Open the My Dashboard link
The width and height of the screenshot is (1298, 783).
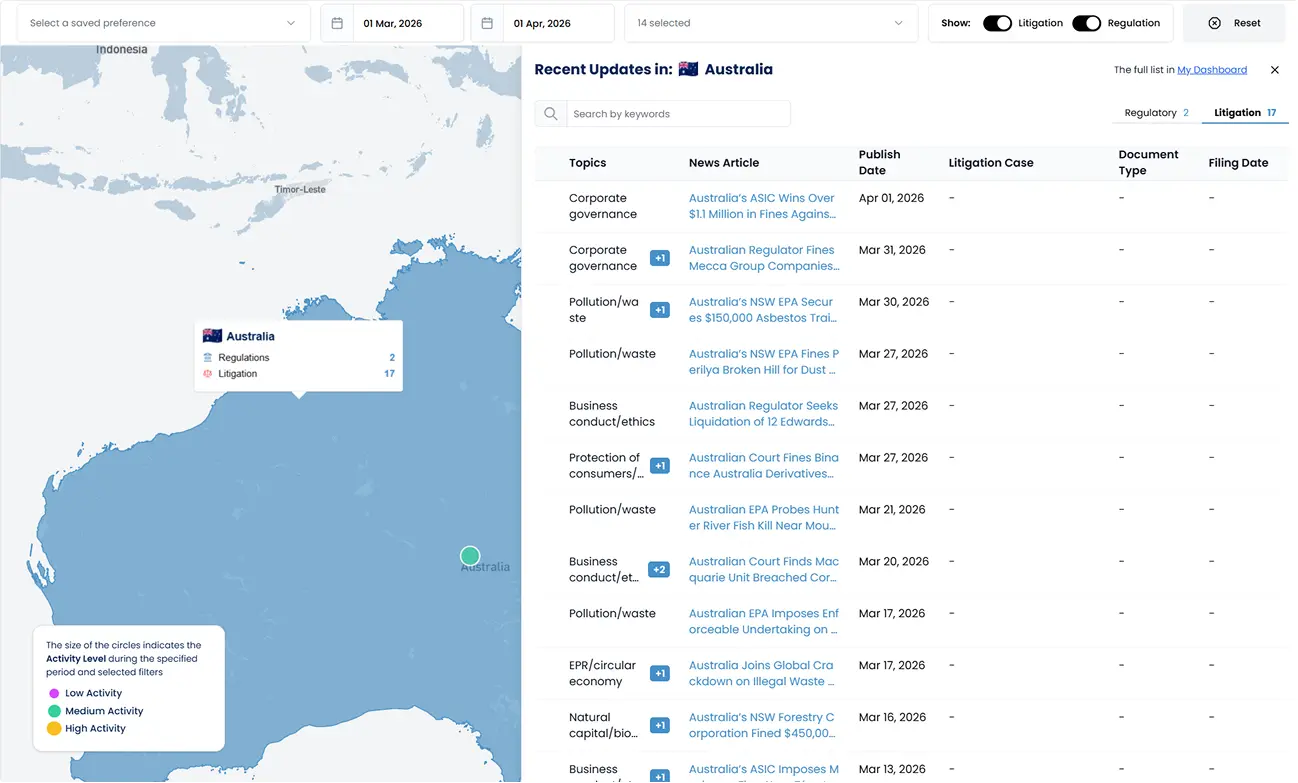[1211, 70]
